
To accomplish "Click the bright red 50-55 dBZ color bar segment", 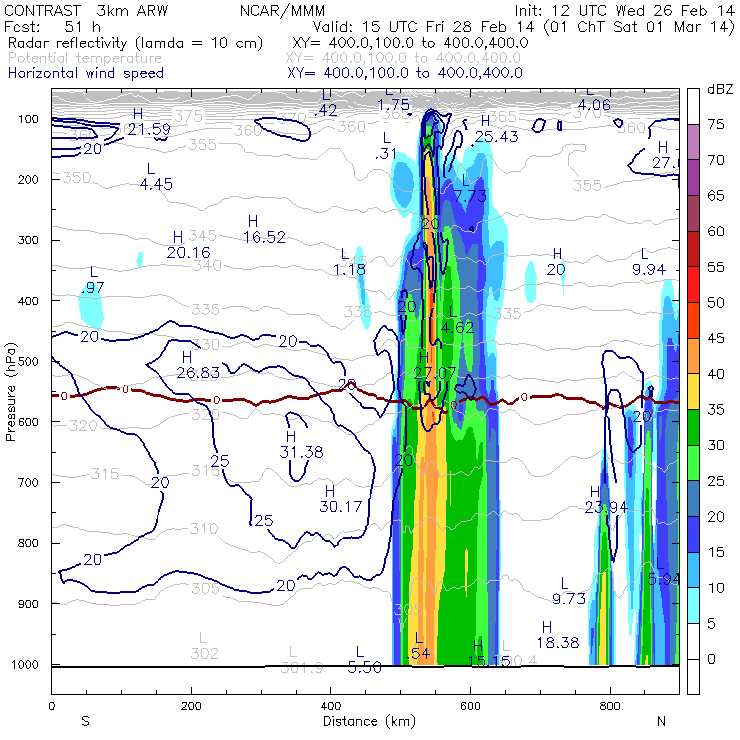I will pyautogui.click(x=693, y=285).
